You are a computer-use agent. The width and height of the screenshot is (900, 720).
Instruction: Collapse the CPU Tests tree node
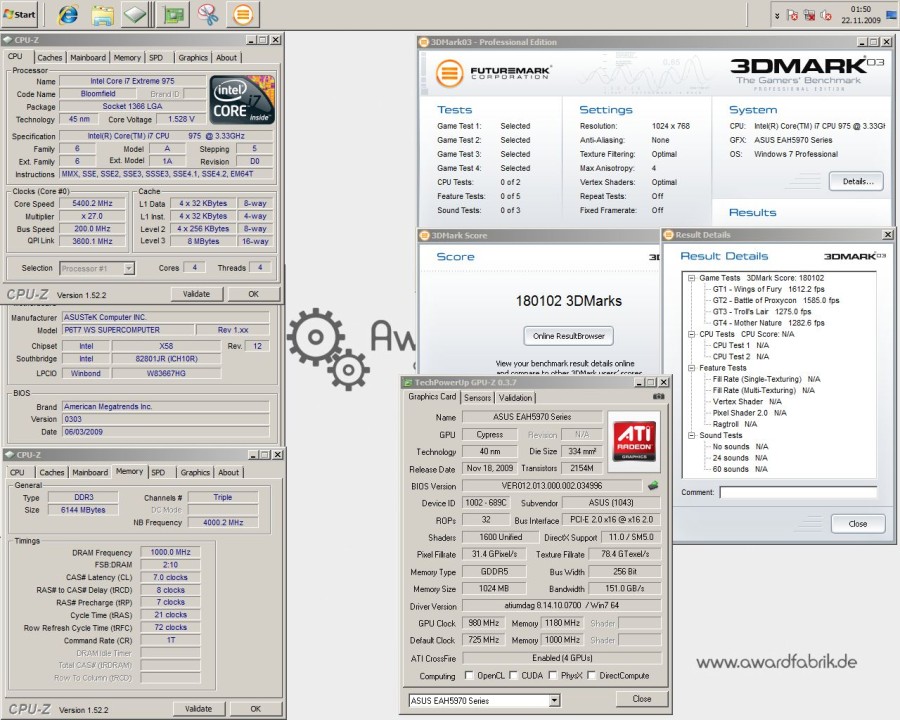(x=692, y=334)
